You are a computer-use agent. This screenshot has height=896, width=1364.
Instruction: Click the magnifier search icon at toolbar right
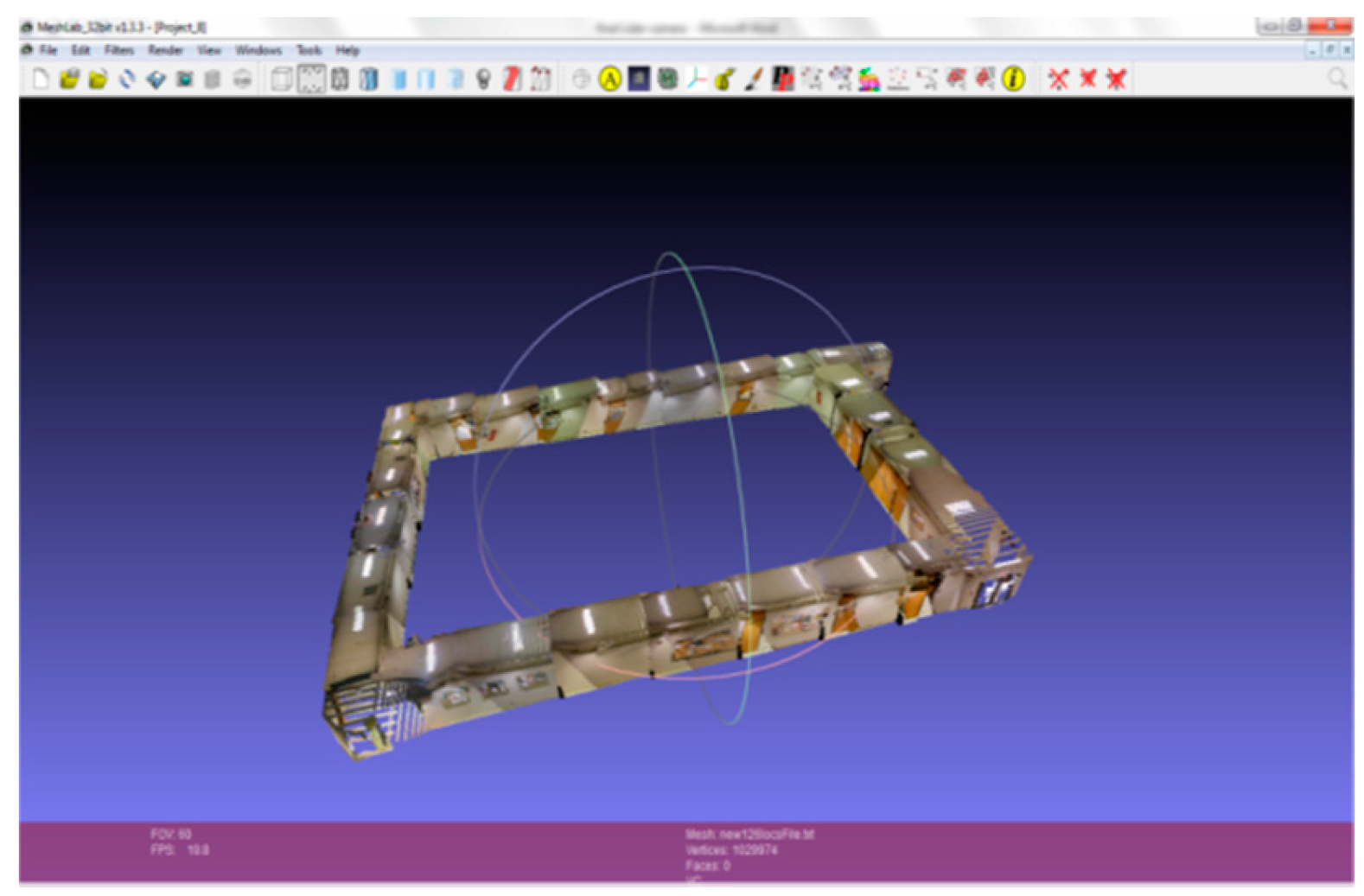(1337, 79)
